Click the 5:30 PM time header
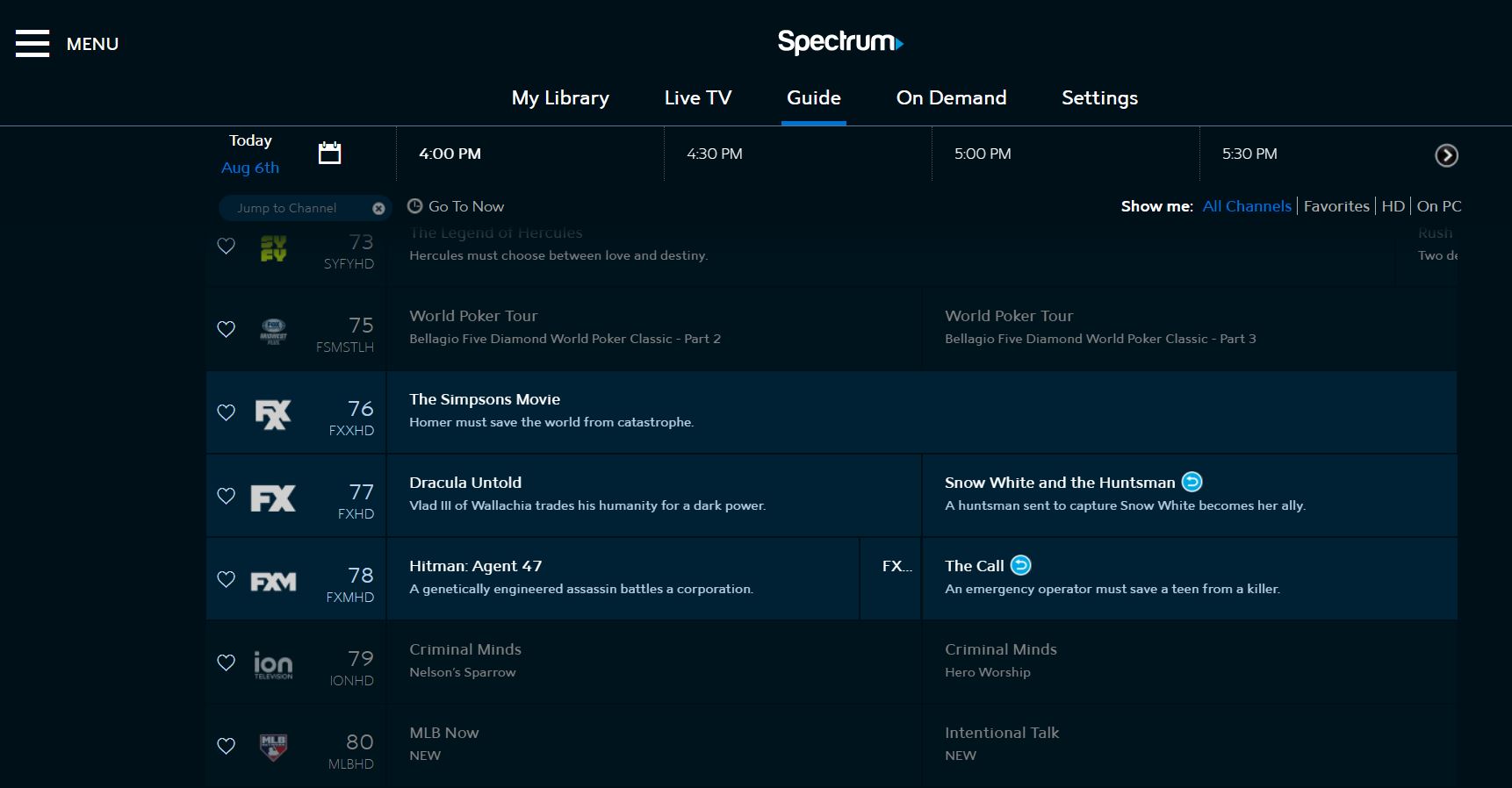Viewport: 1512px width, 788px height. tap(1249, 154)
